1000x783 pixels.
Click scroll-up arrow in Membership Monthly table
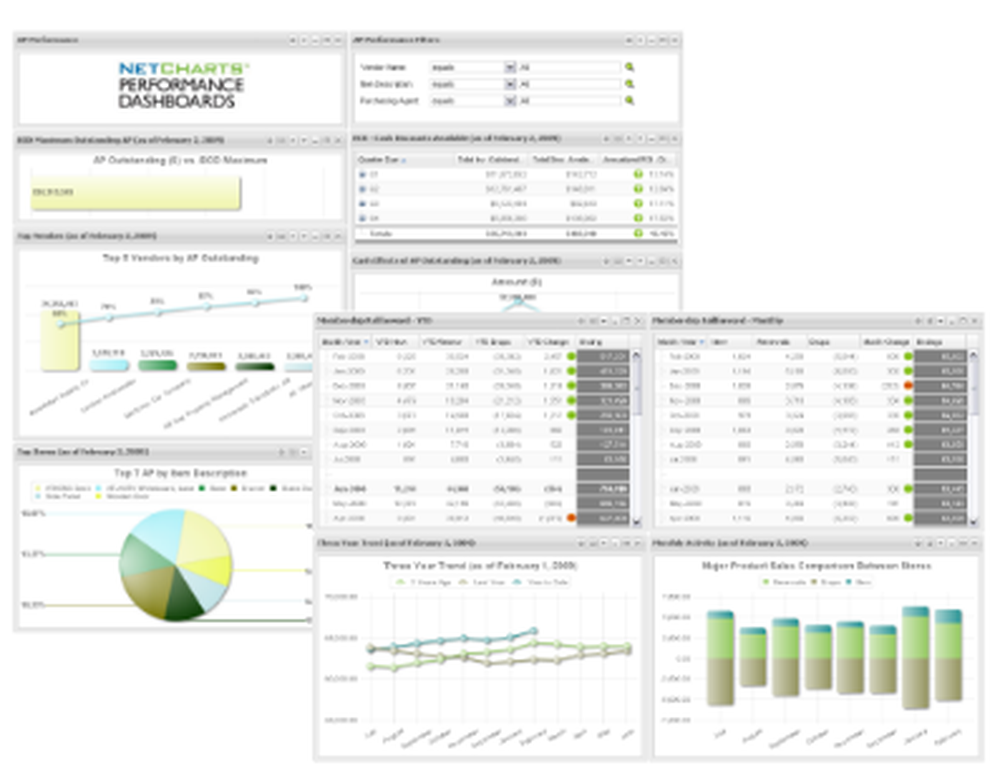[x=973, y=355]
